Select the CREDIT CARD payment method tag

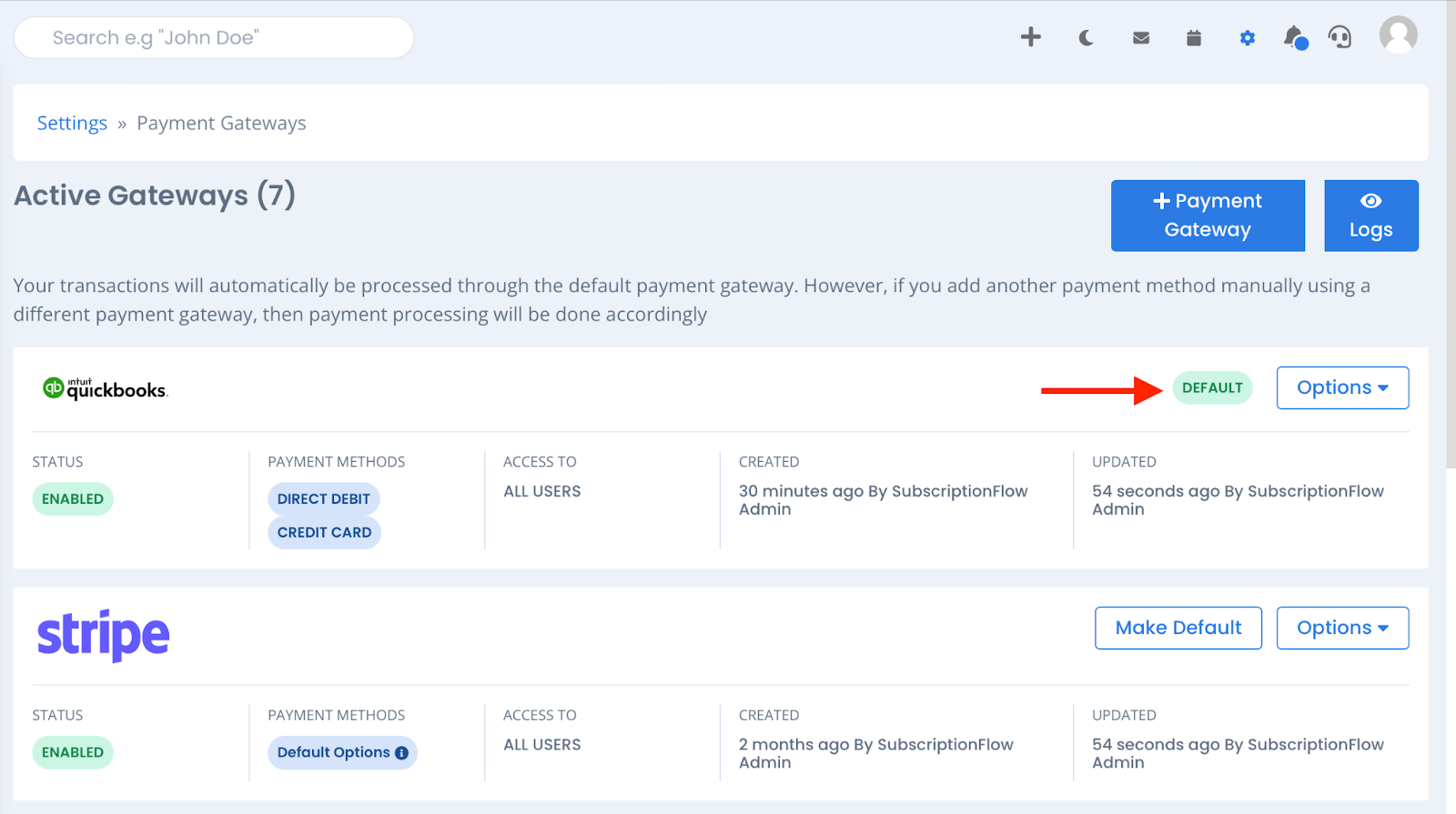(324, 533)
